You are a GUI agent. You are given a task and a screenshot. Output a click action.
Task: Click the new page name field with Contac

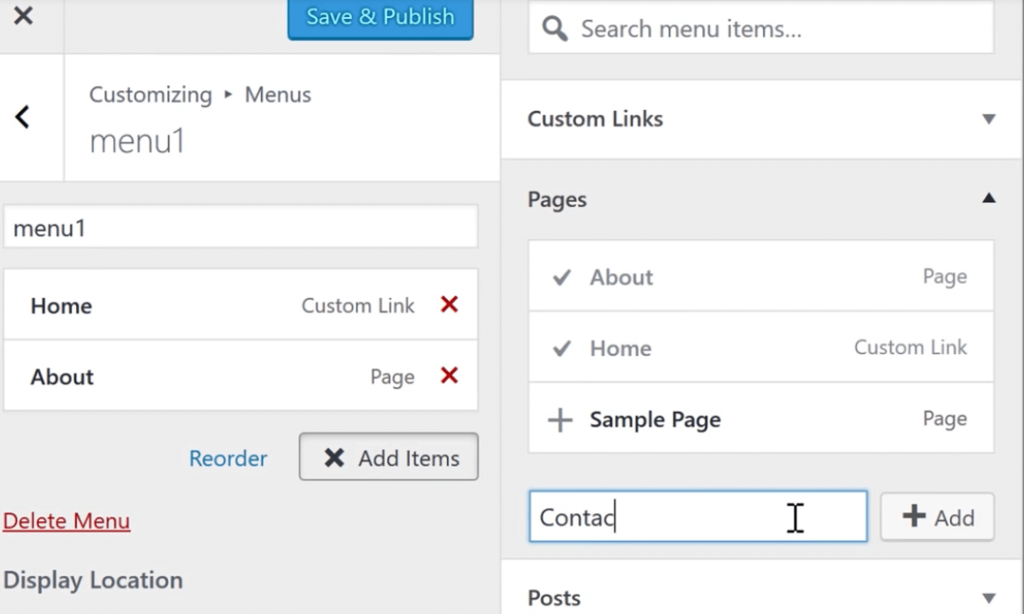pyautogui.click(x=698, y=517)
